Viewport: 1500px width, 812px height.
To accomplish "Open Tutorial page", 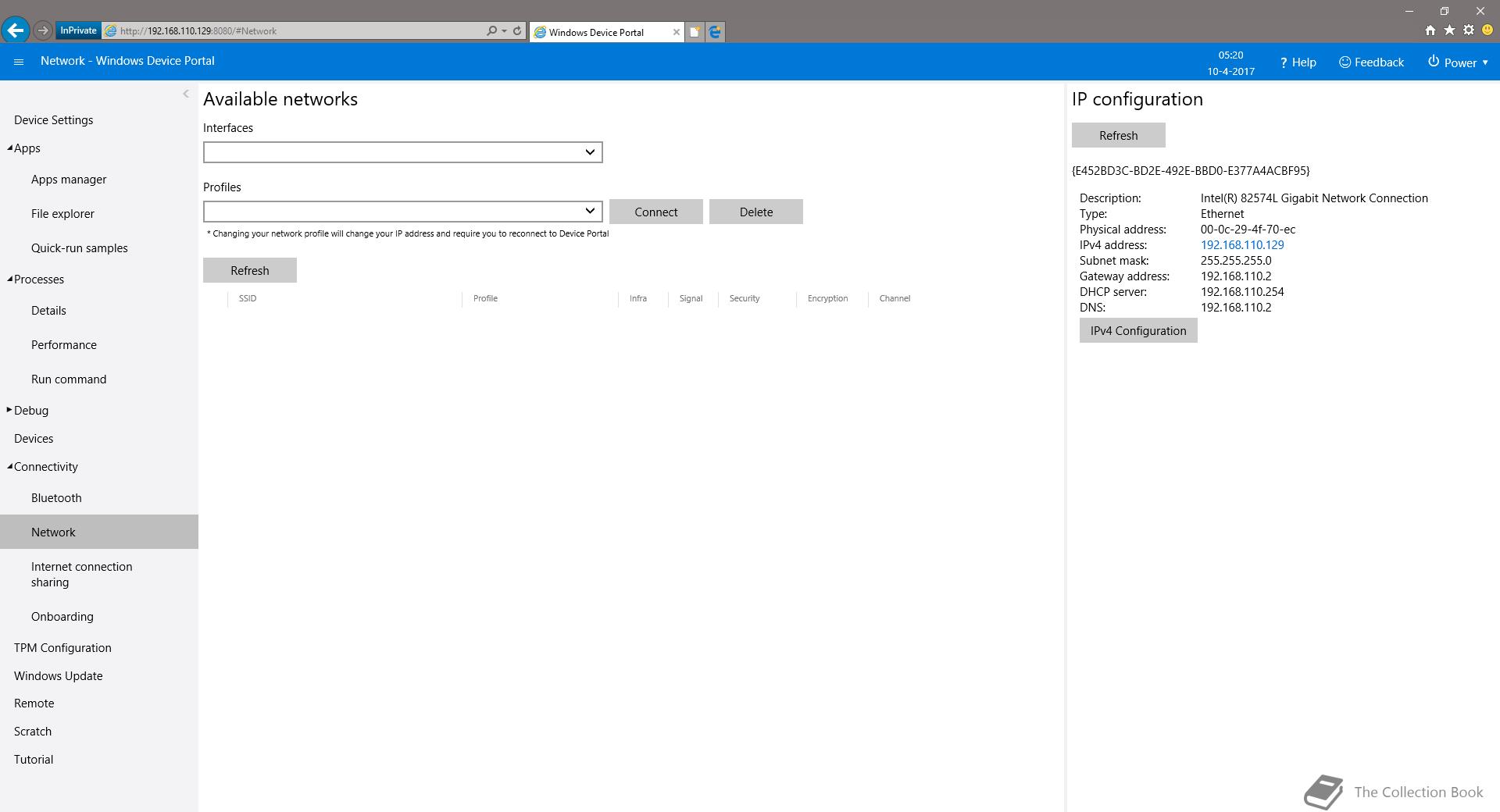I will 34,760.
